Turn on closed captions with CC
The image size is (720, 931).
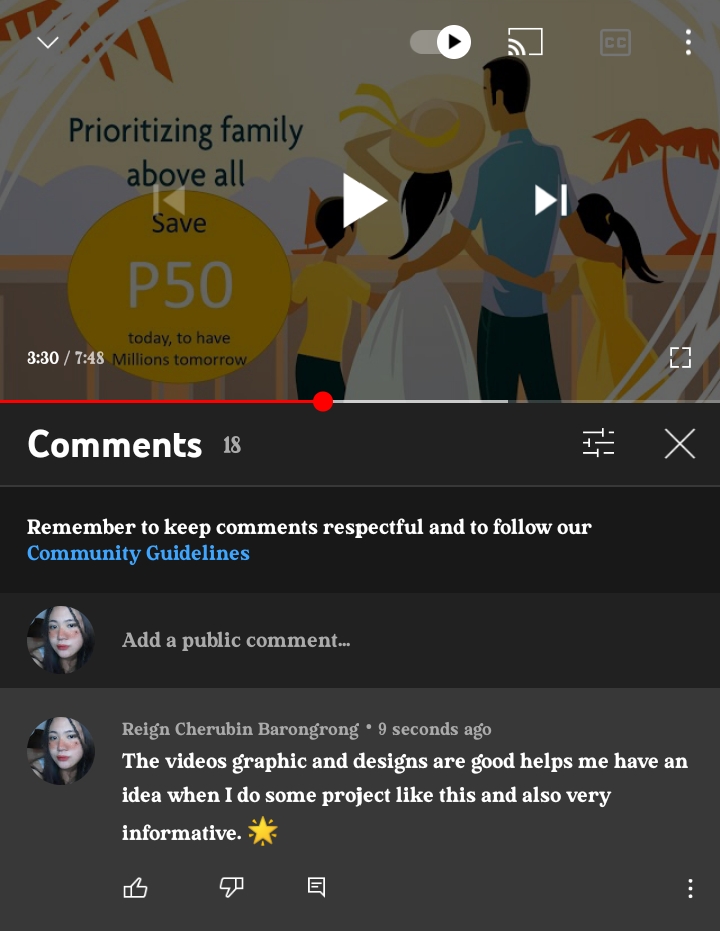point(615,43)
